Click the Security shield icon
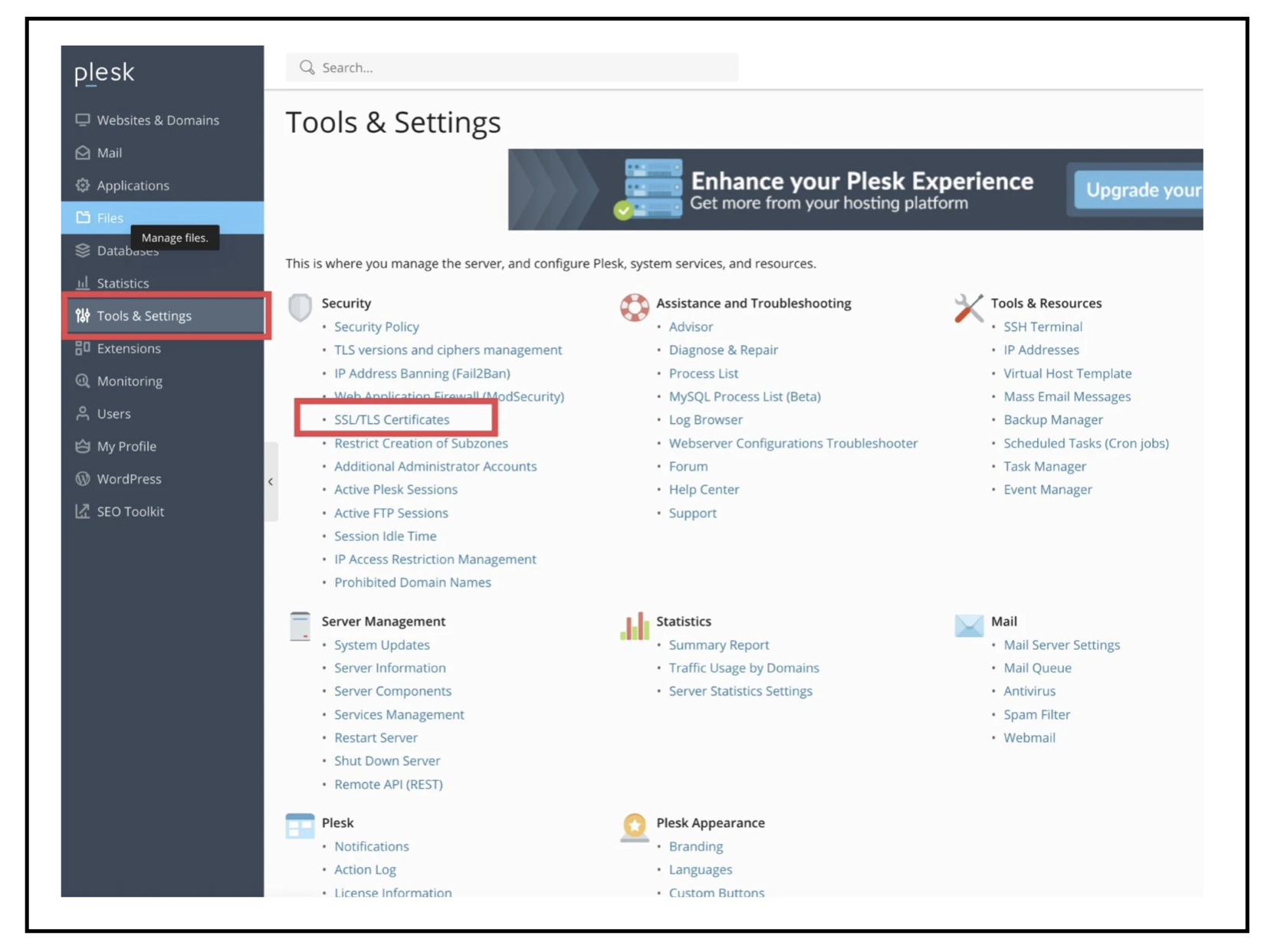1274x952 pixels. pos(300,307)
